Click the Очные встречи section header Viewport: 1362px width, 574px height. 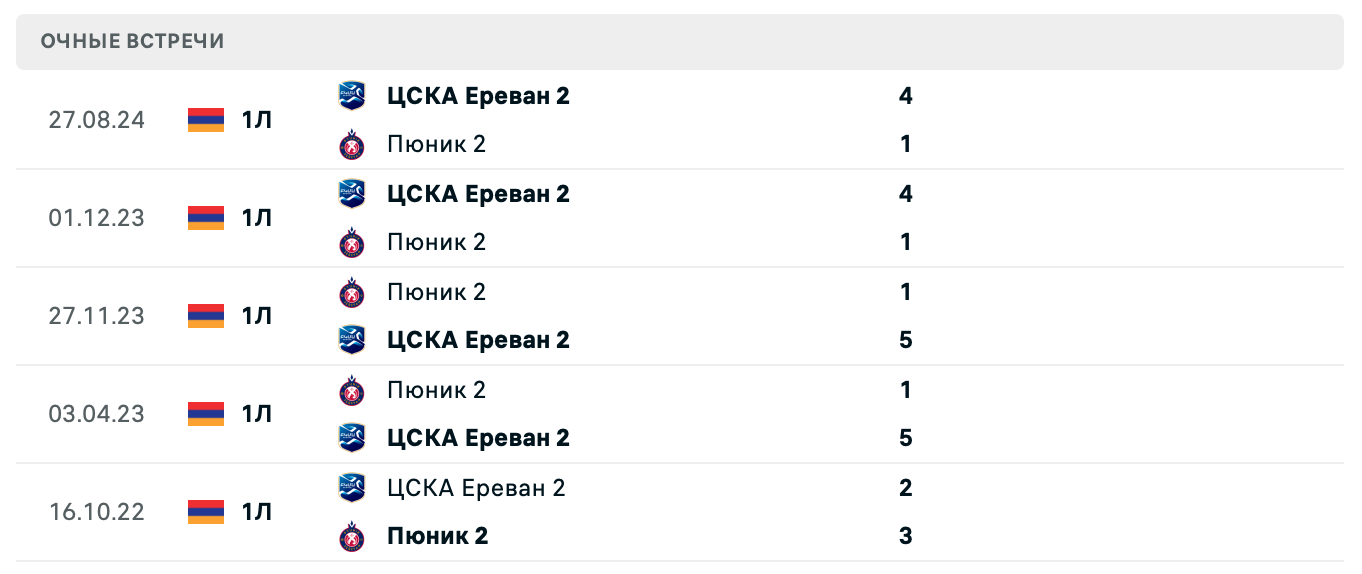tap(132, 41)
